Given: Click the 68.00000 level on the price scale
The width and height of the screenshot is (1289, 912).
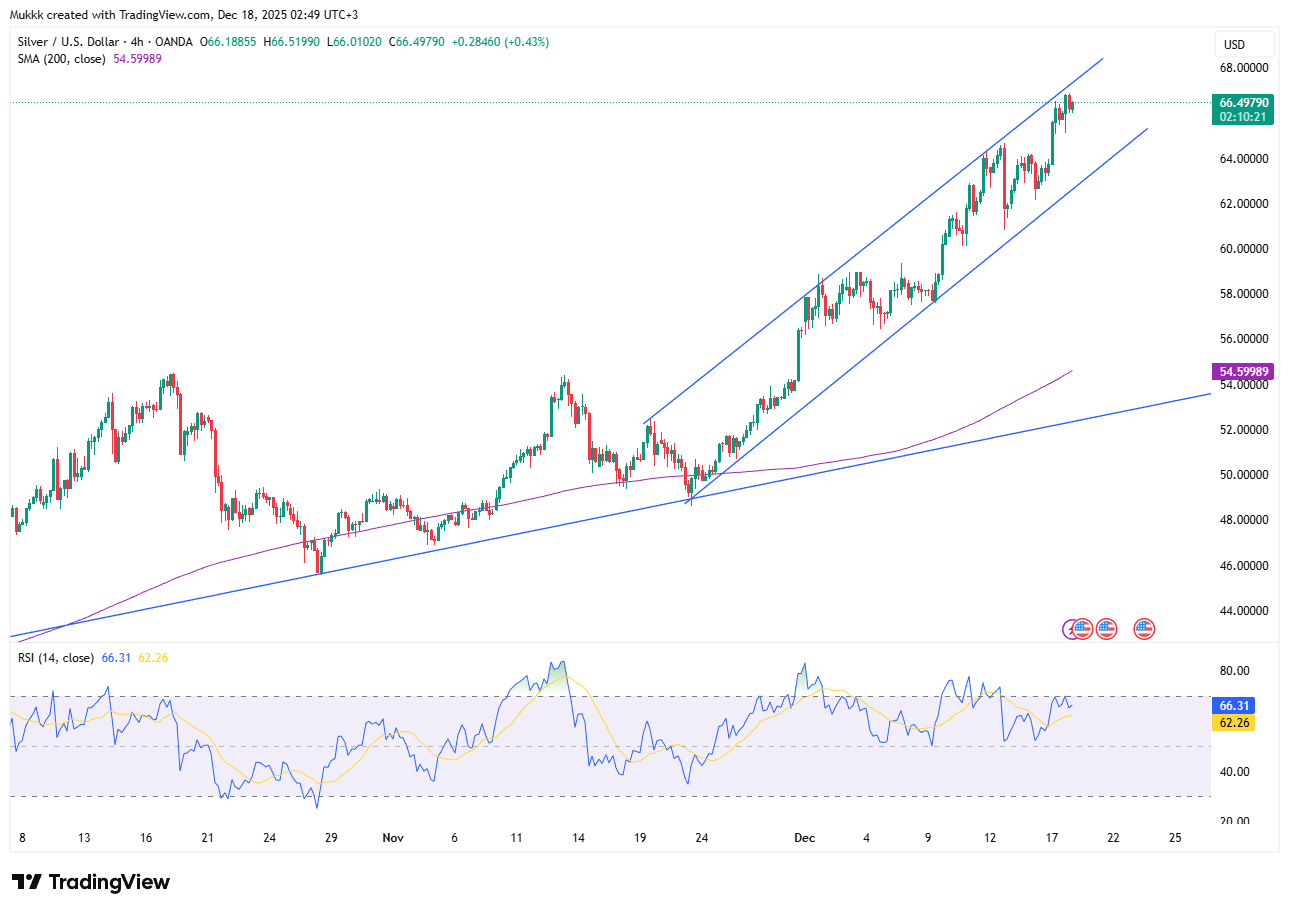Looking at the screenshot, I should pyautogui.click(x=1244, y=68).
